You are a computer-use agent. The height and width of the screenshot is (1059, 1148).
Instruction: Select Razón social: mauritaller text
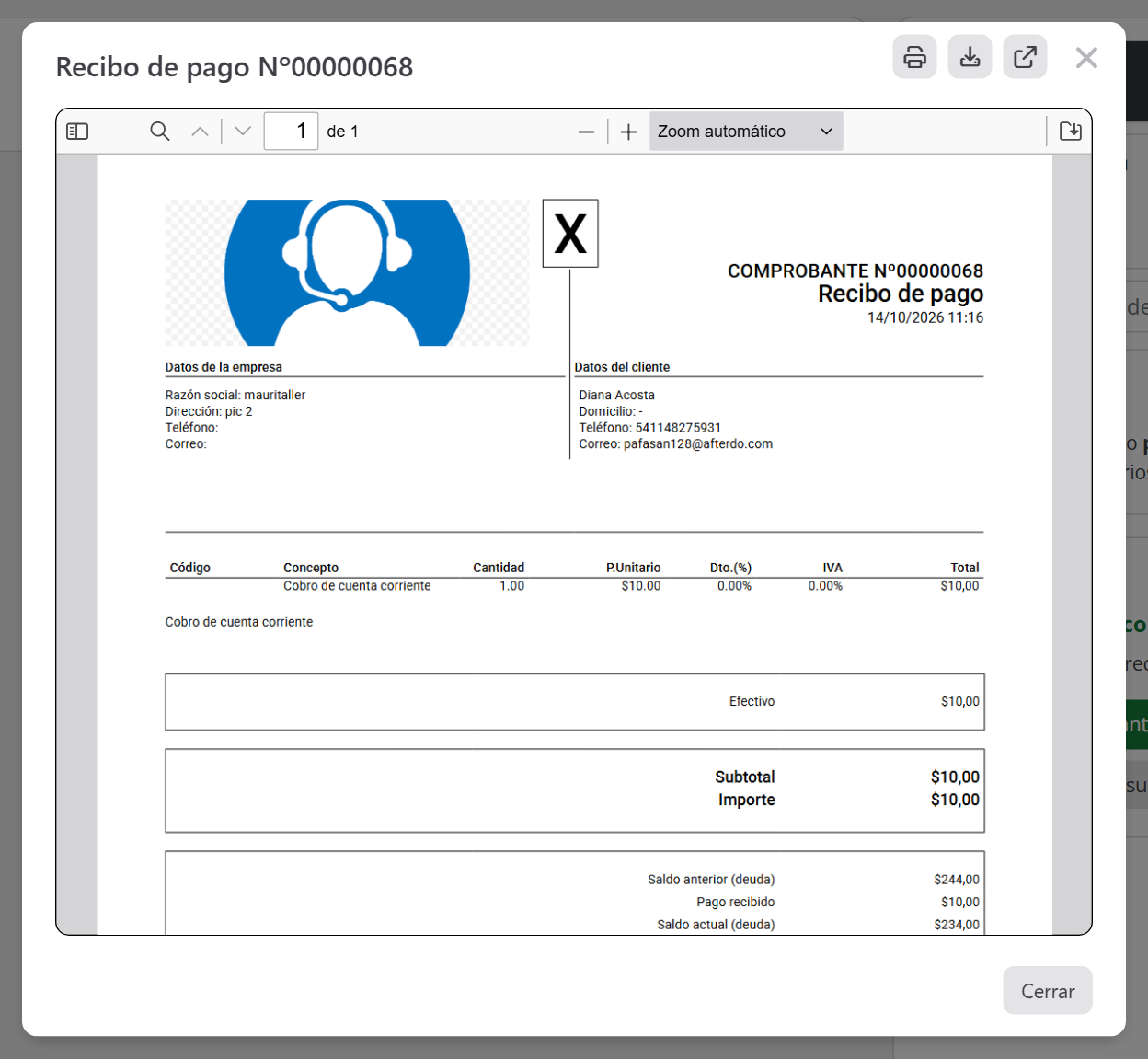pos(235,396)
